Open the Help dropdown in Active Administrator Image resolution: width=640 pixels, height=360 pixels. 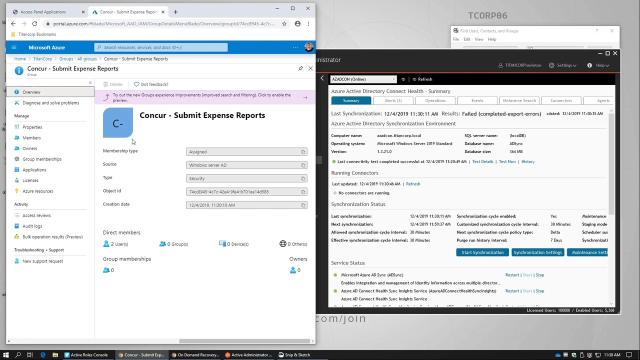(598, 65)
